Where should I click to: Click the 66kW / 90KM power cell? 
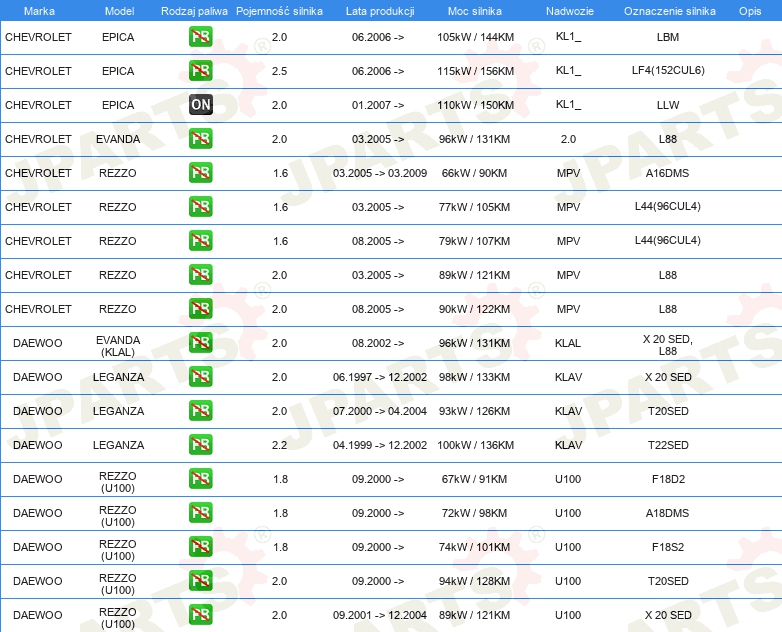click(474, 173)
